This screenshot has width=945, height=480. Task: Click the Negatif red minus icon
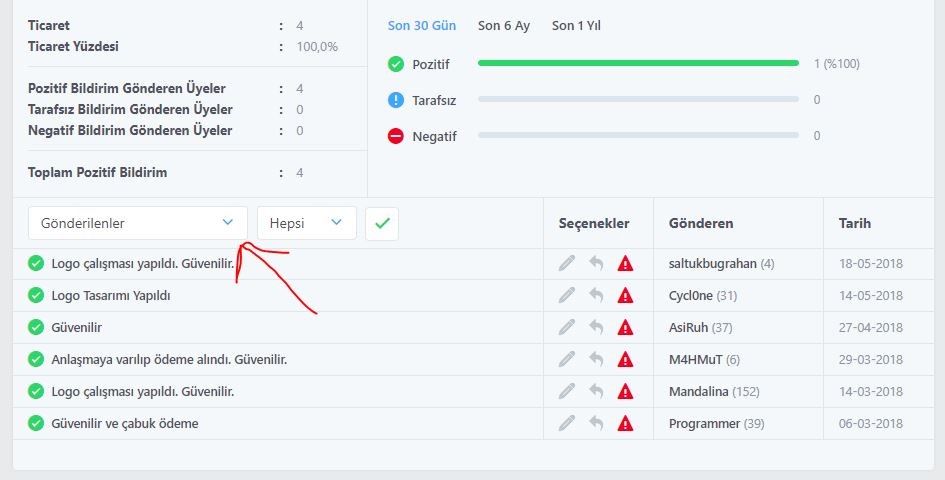tap(395, 136)
